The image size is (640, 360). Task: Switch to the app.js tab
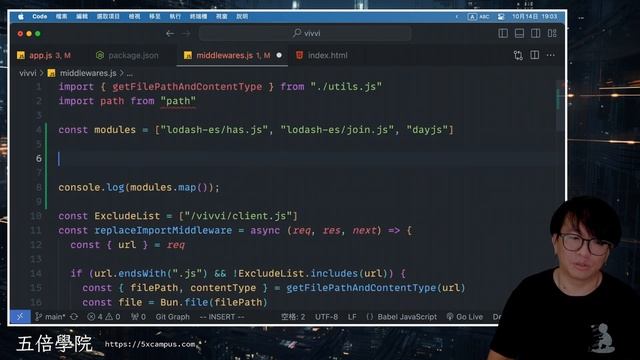click(44, 55)
